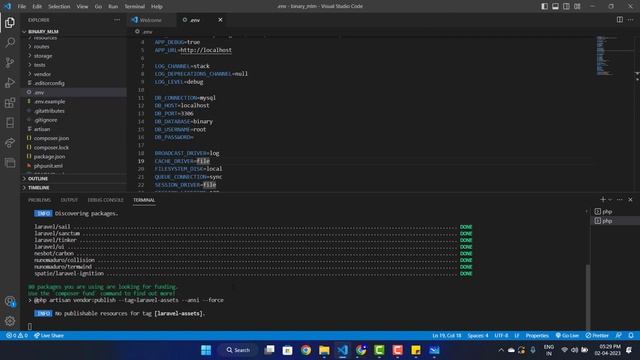Open the Manage gear settings icon
Viewport: 640px width, 360px height.
10,321
